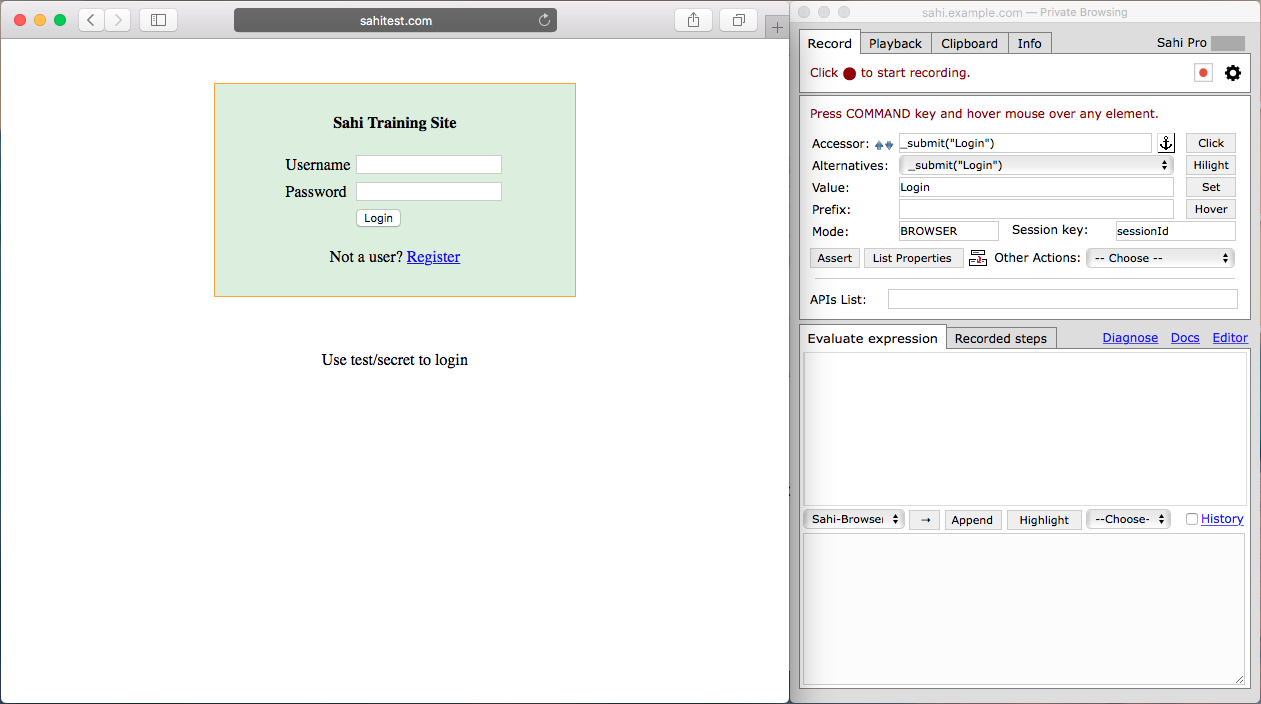Open Sahi settings gear icon
Viewport: 1261px width, 704px height.
[x=1233, y=73]
